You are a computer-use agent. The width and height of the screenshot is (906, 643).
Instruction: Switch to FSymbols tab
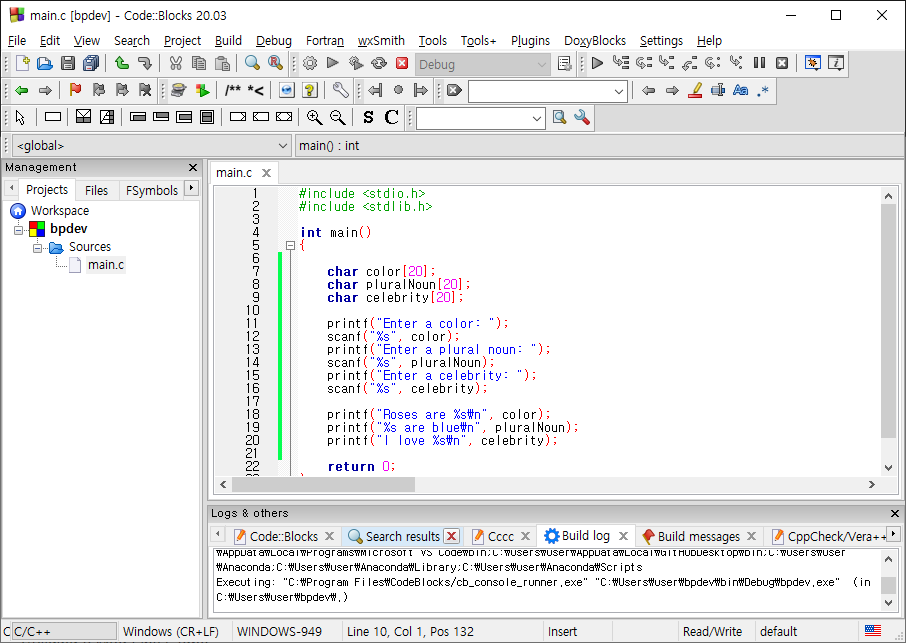point(152,190)
